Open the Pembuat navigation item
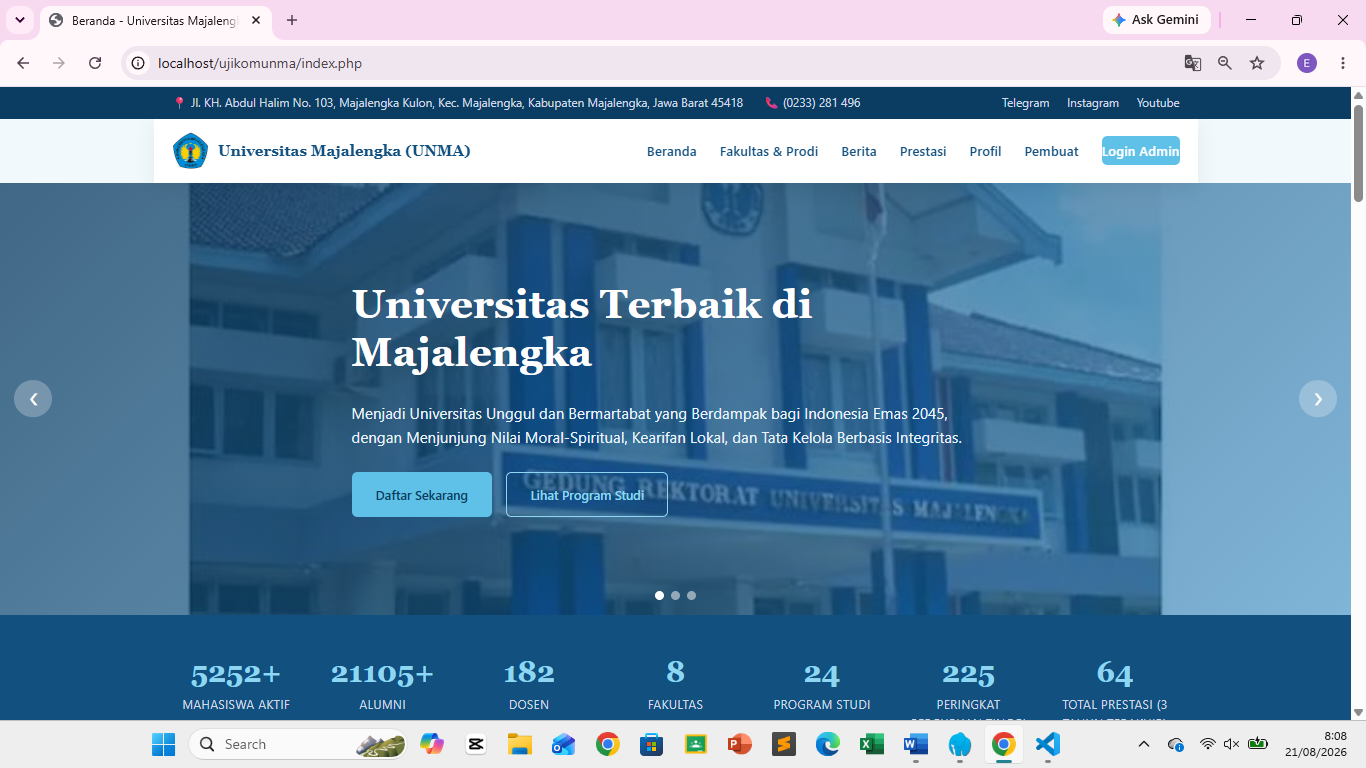Screen dimensions: 1366x768 (1052, 151)
